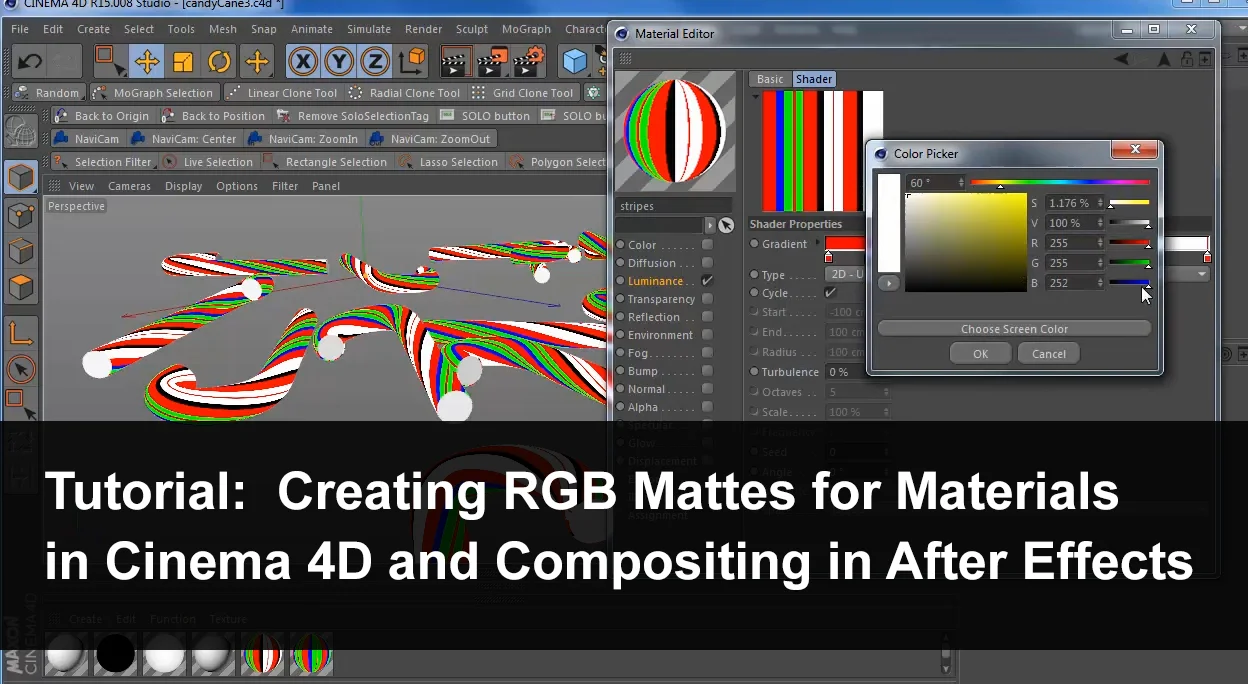1248x684 pixels.
Task: Click OK in Color Picker
Action: tap(980, 354)
